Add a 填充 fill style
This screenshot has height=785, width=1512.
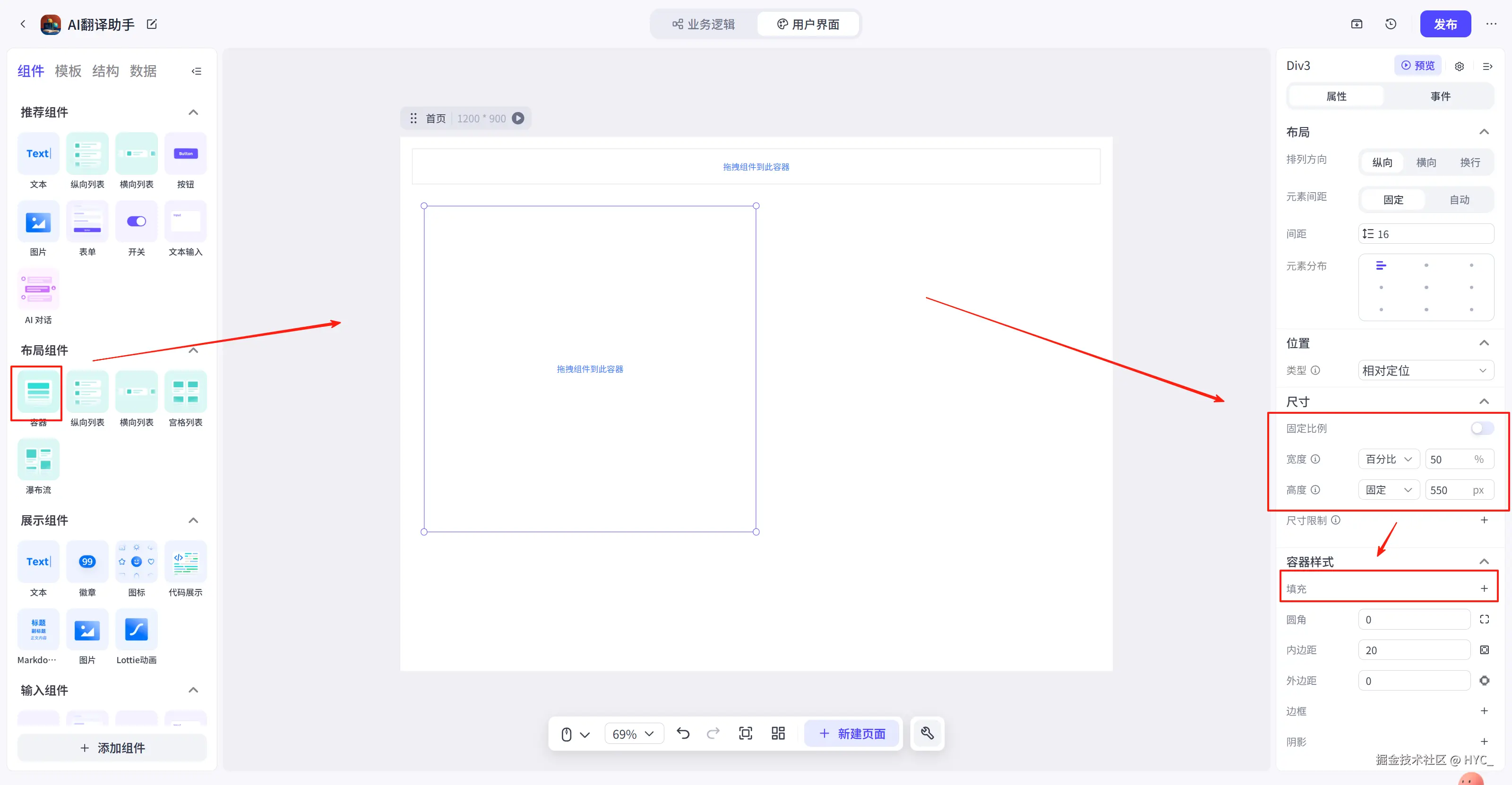[1484, 589]
